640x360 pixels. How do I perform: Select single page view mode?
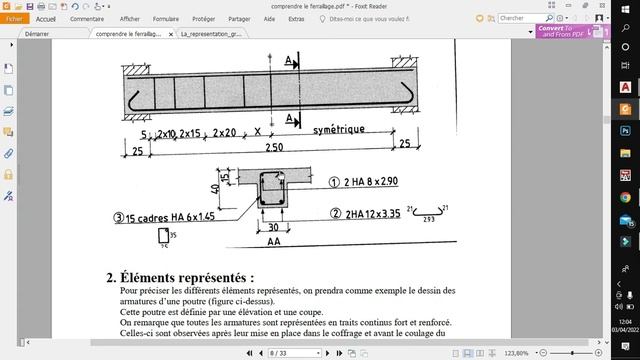click(x=456, y=353)
